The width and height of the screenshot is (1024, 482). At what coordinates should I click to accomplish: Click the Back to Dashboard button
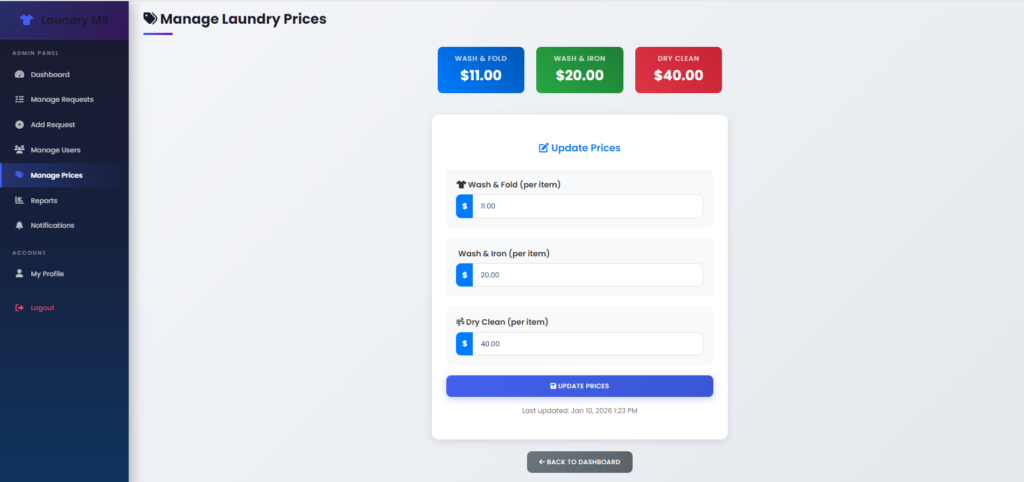579,462
